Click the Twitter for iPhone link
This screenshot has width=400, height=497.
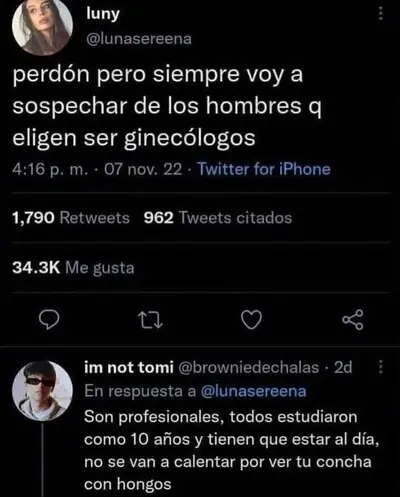click(264, 169)
